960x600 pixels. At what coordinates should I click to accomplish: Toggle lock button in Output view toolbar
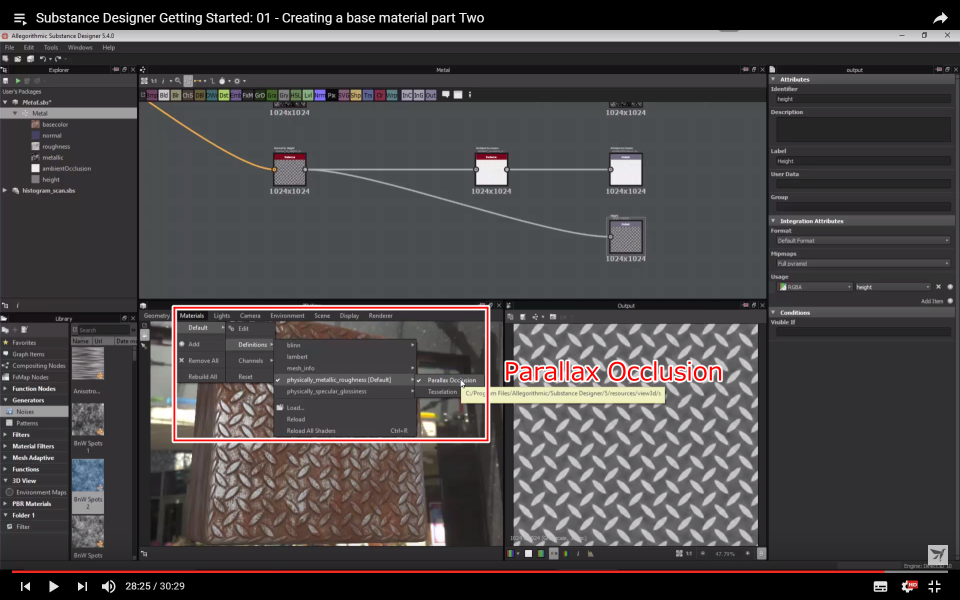[x=761, y=553]
